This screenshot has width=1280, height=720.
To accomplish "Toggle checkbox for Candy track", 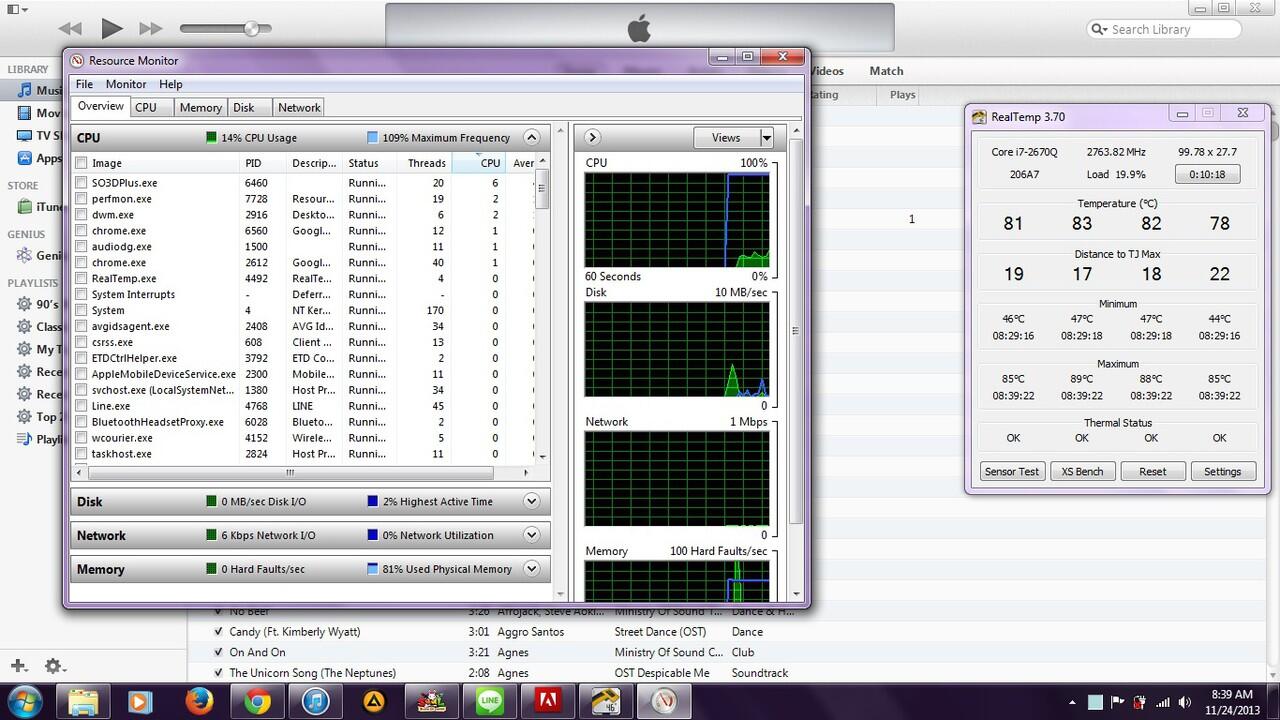I will 219,632.
